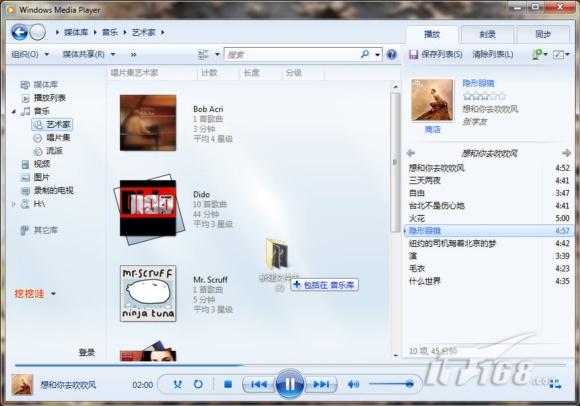Open the green device options dropdown in the list pane

[x=540, y=54]
